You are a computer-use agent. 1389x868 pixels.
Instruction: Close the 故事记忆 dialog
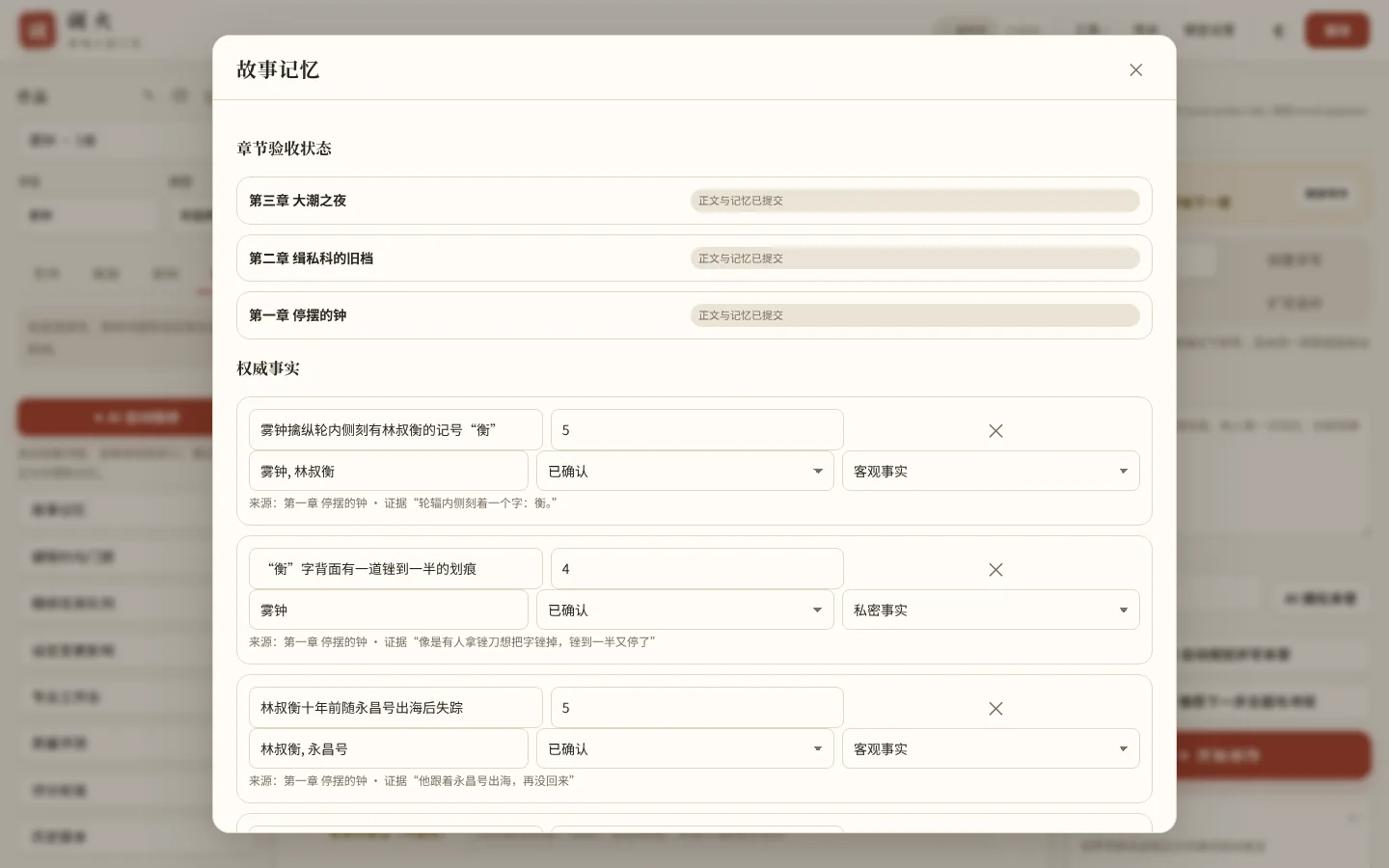point(1135,69)
